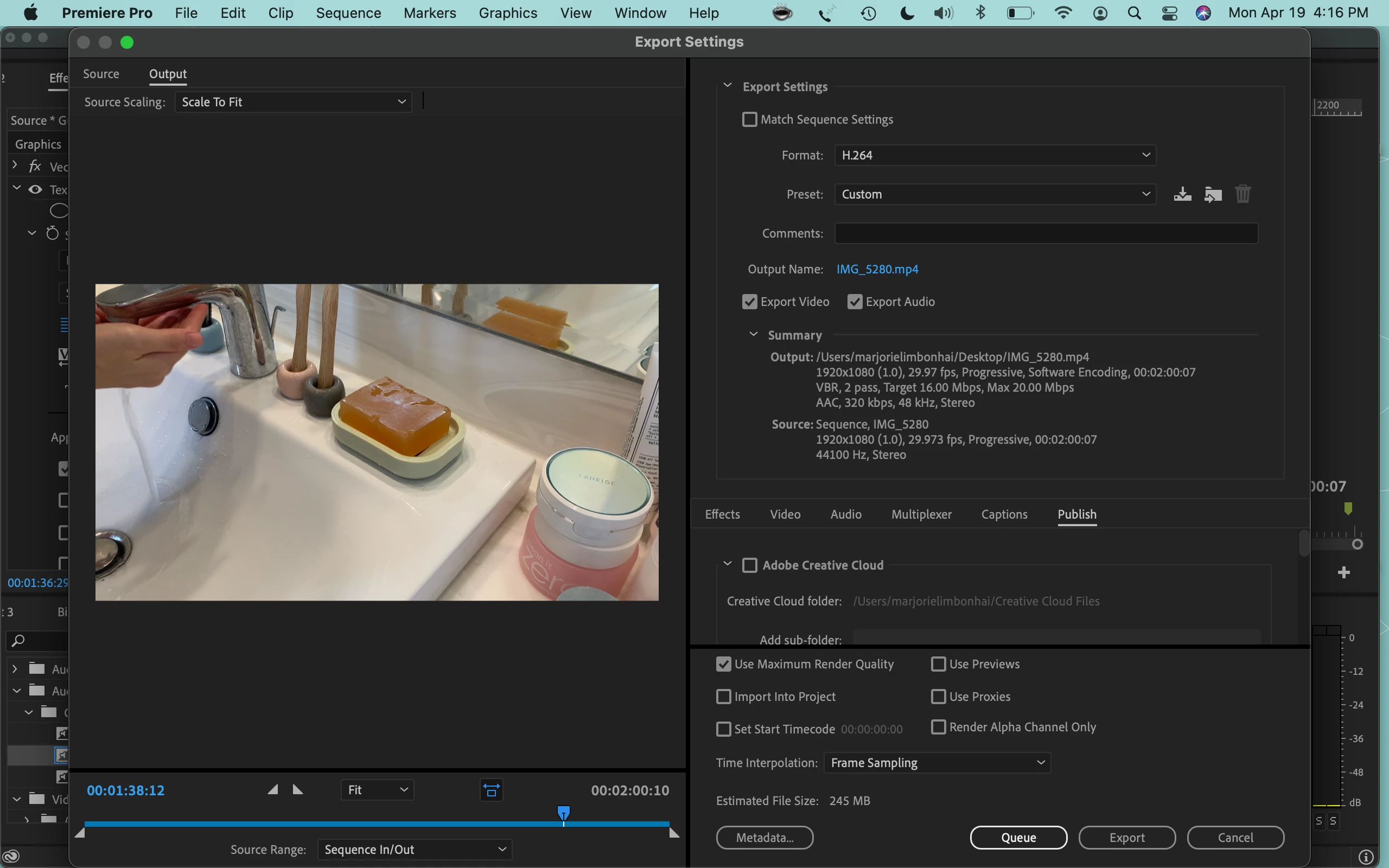
Task: Click the Set Out Point triangle icon
Action: [298, 790]
